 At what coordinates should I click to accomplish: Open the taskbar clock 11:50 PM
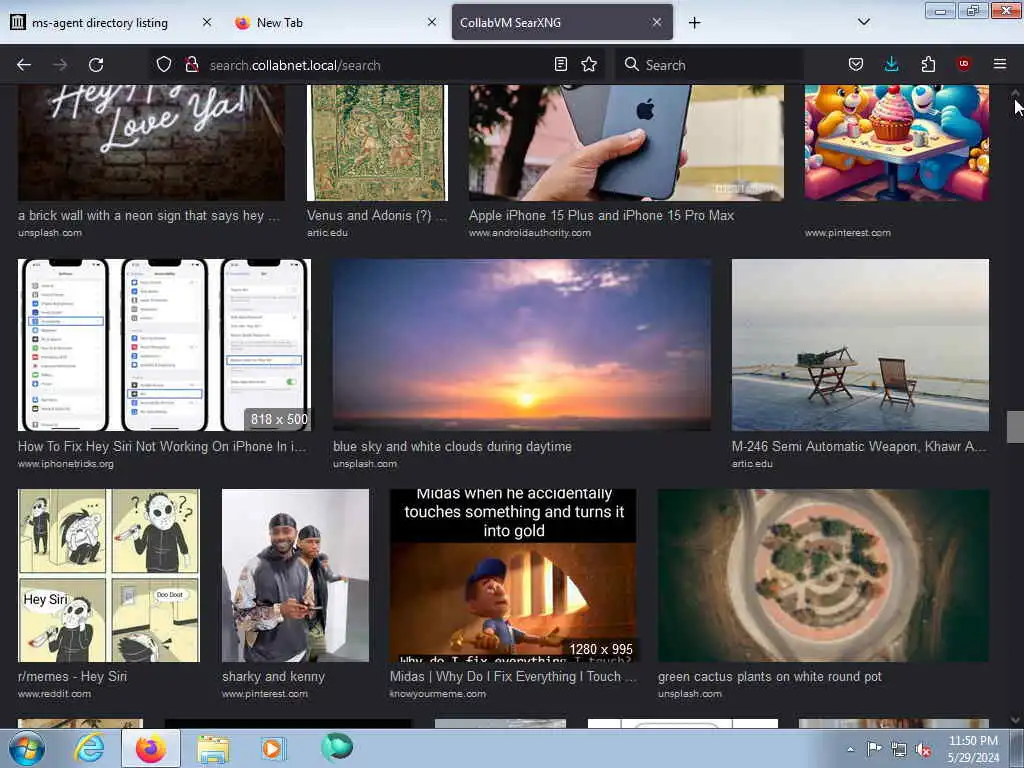pos(973,749)
